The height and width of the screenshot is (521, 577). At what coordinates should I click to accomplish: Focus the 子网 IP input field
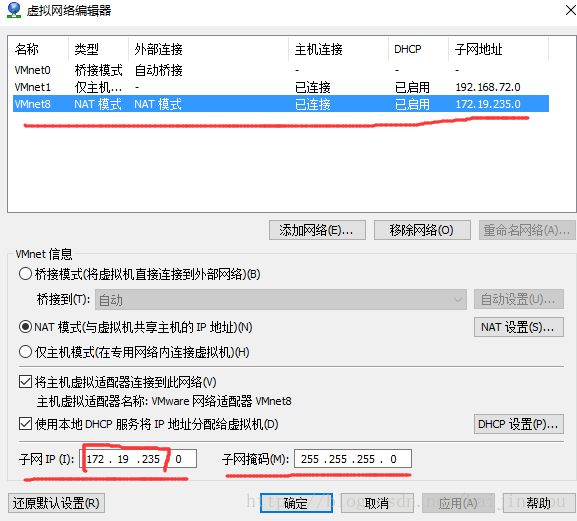click(x=138, y=458)
